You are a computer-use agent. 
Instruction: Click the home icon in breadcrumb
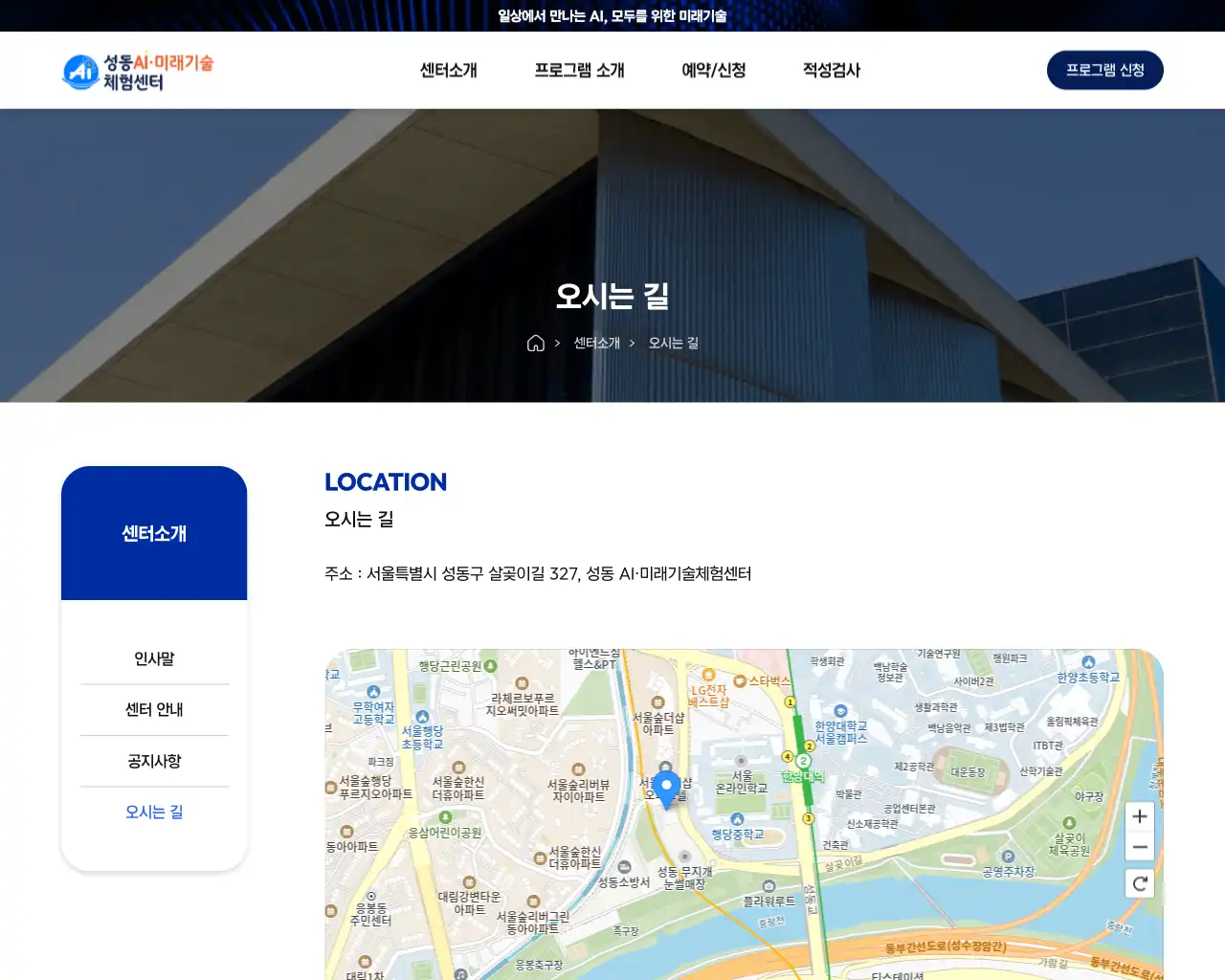pos(536,343)
